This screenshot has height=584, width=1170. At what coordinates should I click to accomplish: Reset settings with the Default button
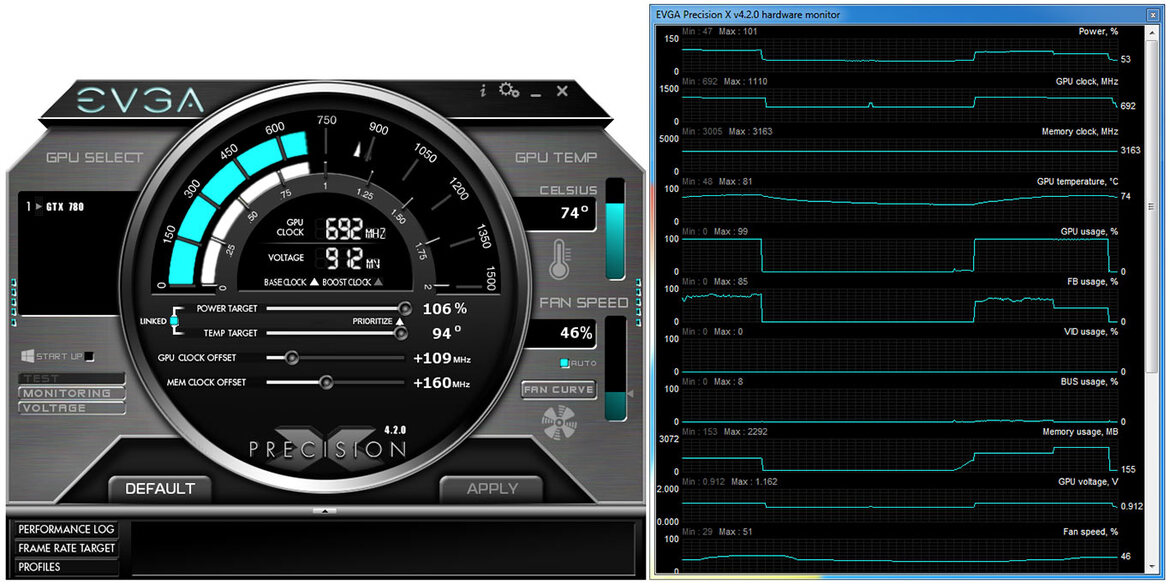[160, 489]
